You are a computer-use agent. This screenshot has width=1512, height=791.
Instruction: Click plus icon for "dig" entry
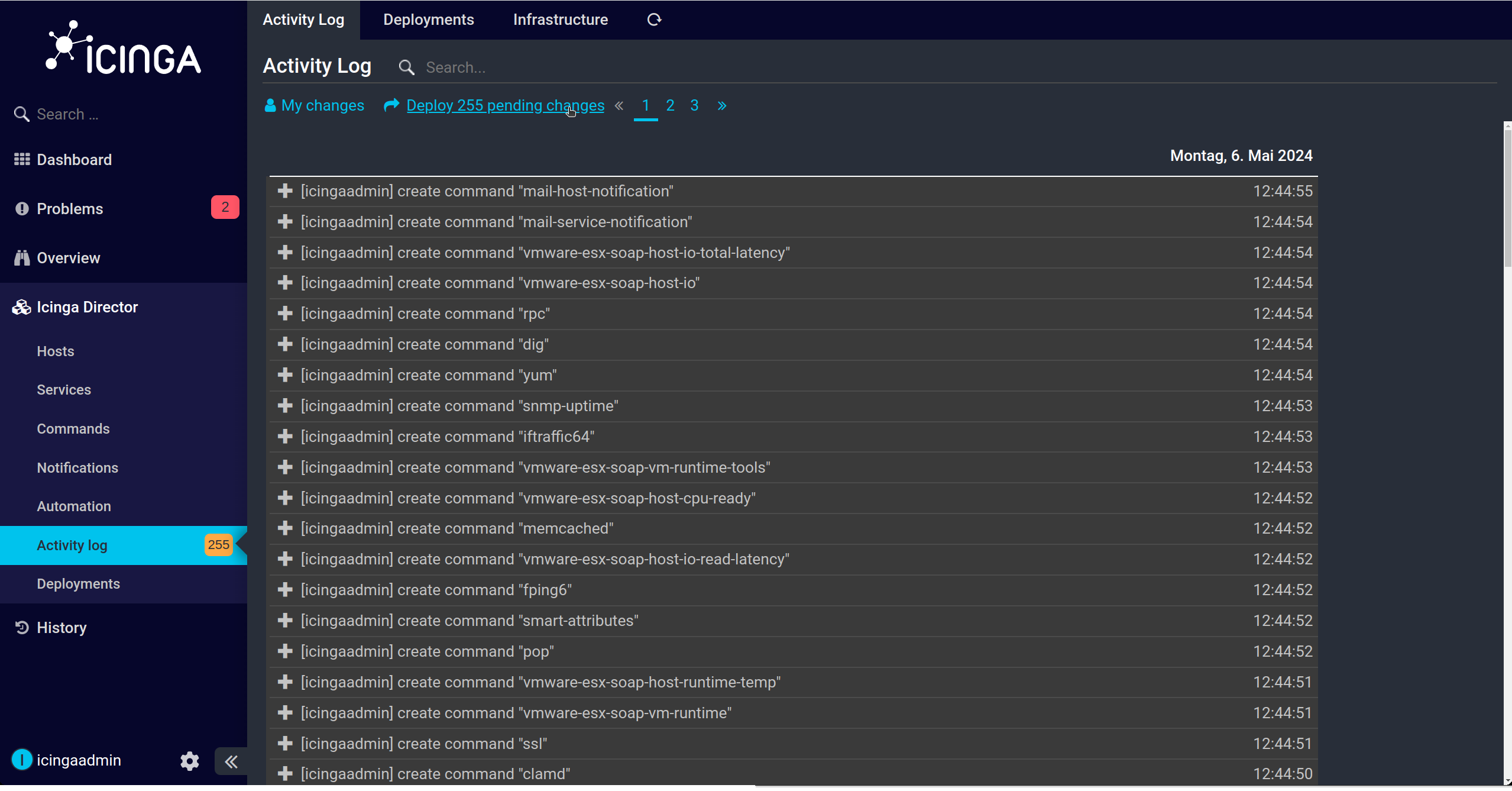point(285,344)
